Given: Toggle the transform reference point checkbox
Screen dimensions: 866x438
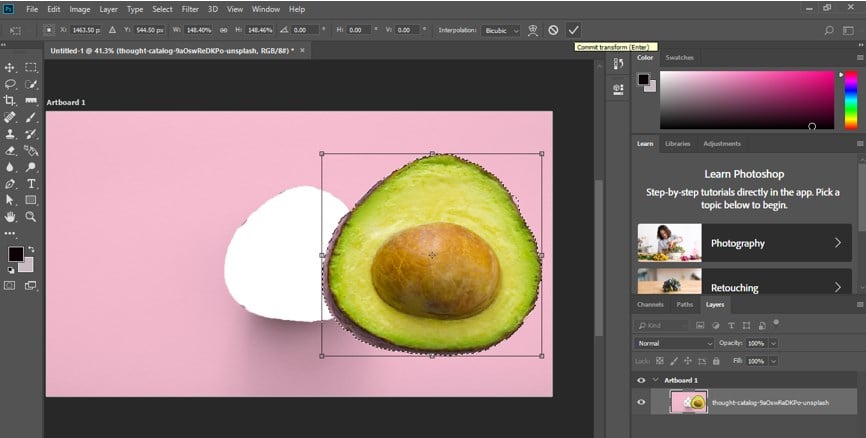Looking at the screenshot, I should [x=49, y=30].
